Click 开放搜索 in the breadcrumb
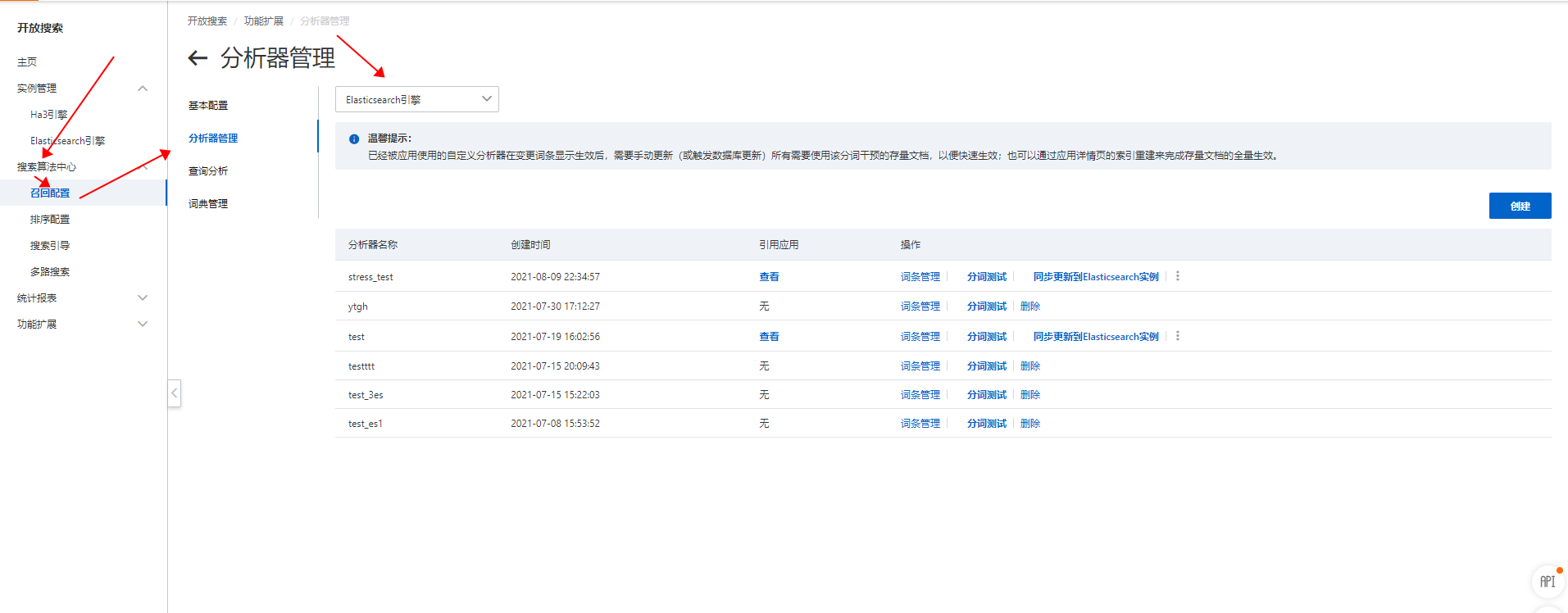The image size is (1568, 613). coord(207,21)
